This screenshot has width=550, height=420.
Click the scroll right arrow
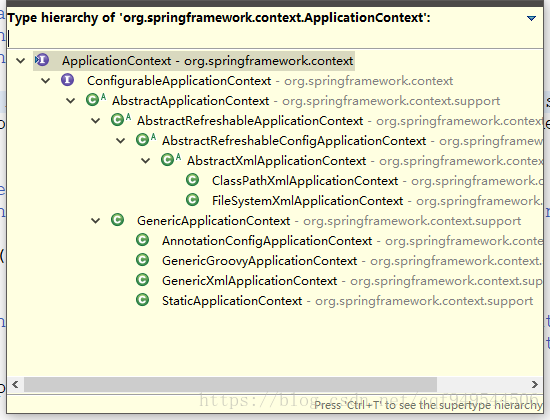(x=535, y=384)
